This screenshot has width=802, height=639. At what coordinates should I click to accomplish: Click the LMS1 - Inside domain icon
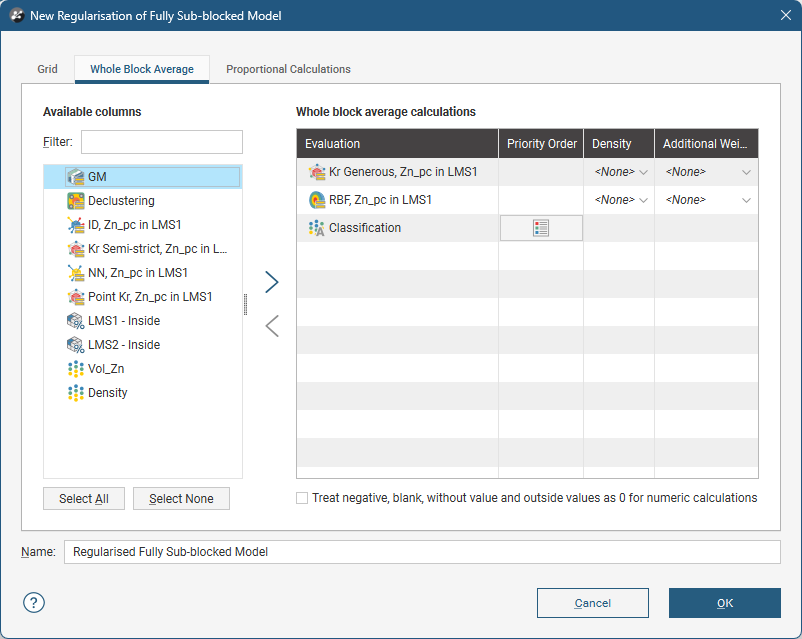(75, 321)
